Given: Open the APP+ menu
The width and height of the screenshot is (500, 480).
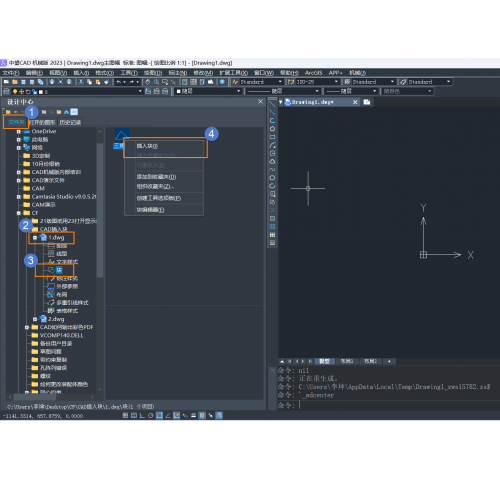Looking at the screenshot, I should [x=335, y=73].
